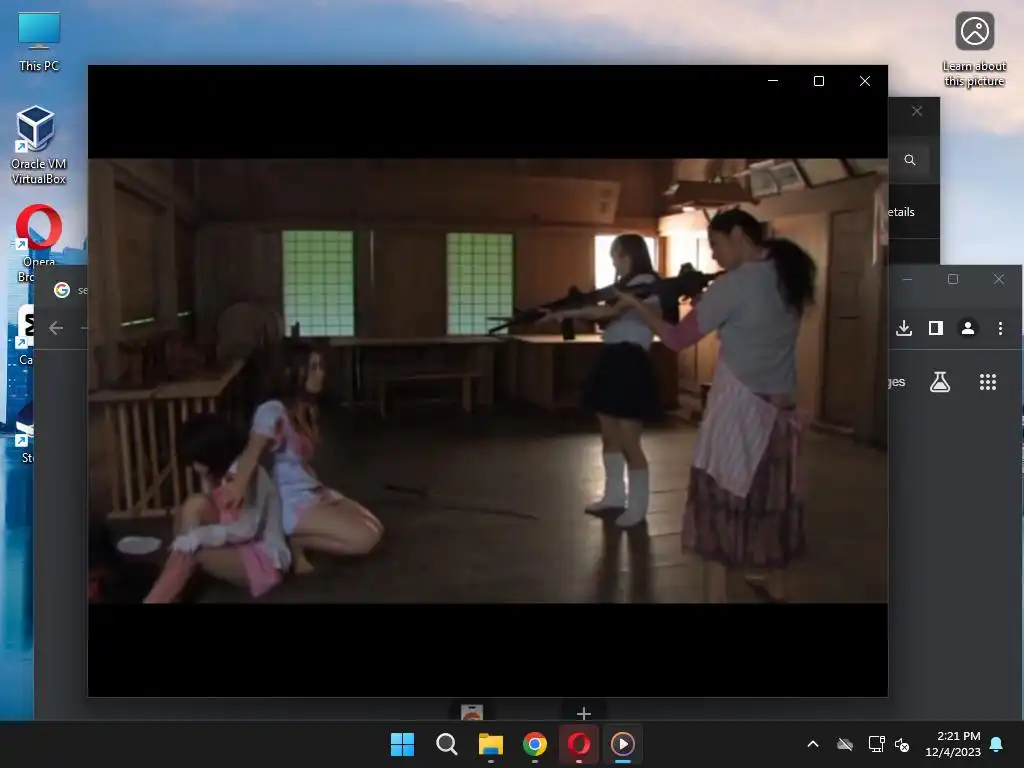Open Oracle VM VirtualBox desktop shortcut
This screenshot has width=1024, height=768.
point(39,145)
